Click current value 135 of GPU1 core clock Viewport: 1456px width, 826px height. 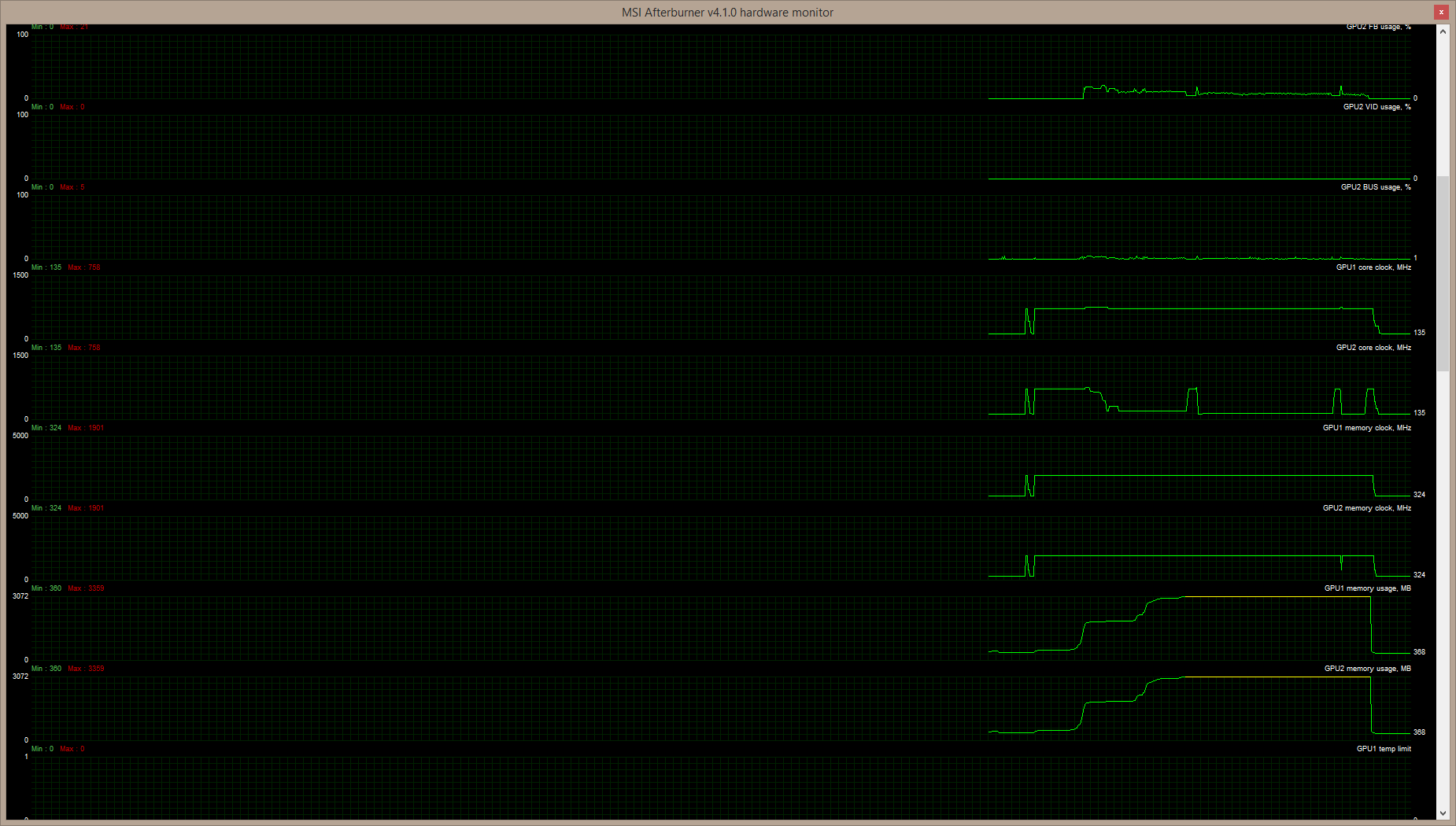[x=1419, y=333]
